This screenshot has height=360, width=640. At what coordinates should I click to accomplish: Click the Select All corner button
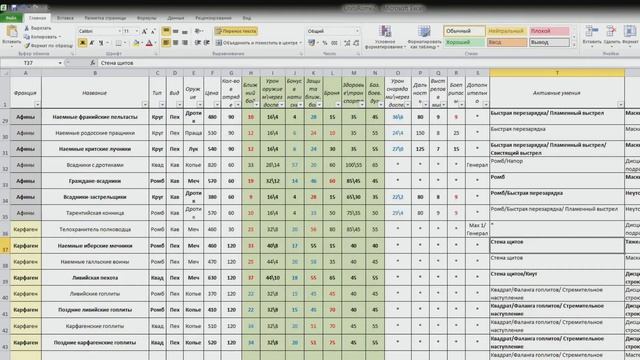pyautogui.click(x=5, y=73)
